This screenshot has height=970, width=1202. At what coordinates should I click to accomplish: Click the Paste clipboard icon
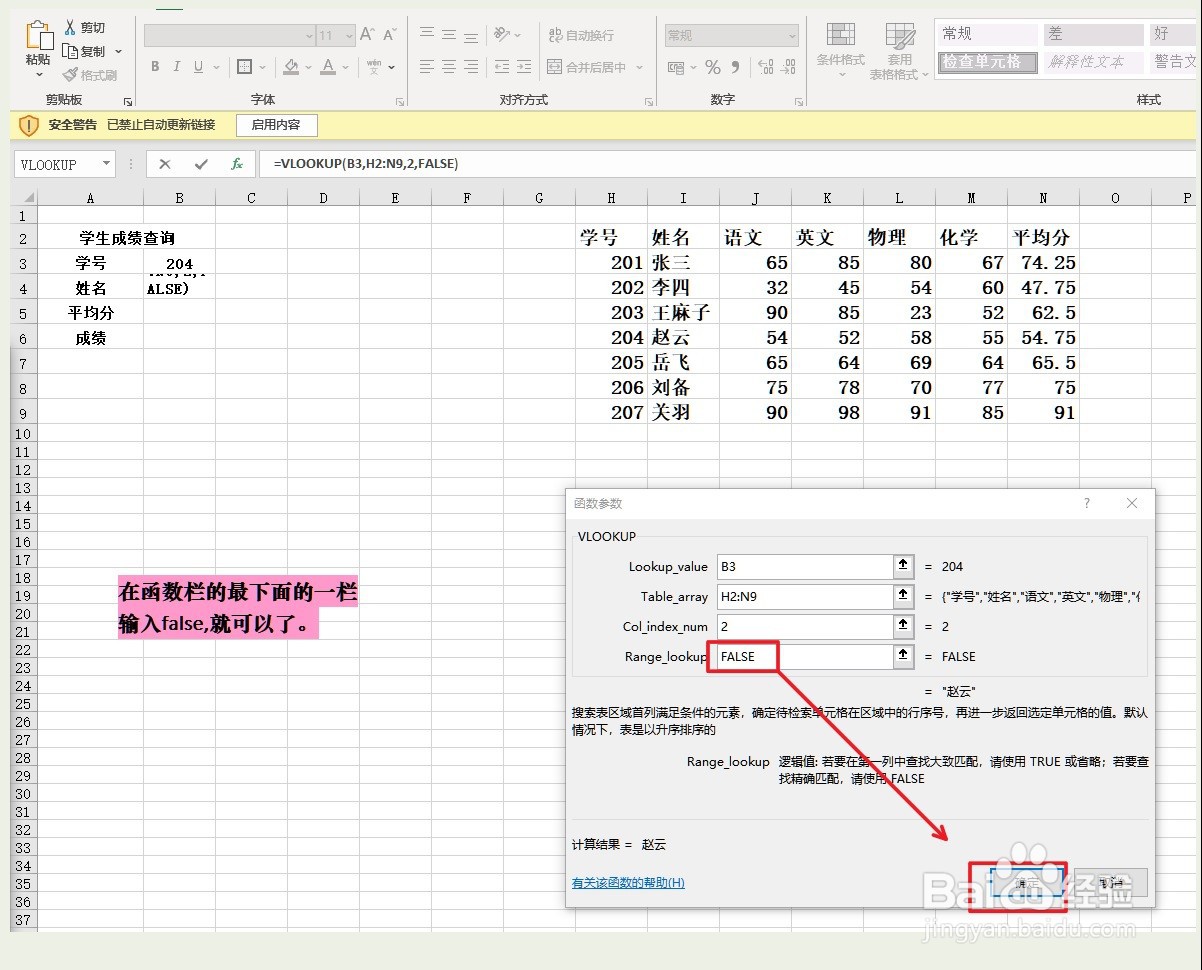(39, 36)
